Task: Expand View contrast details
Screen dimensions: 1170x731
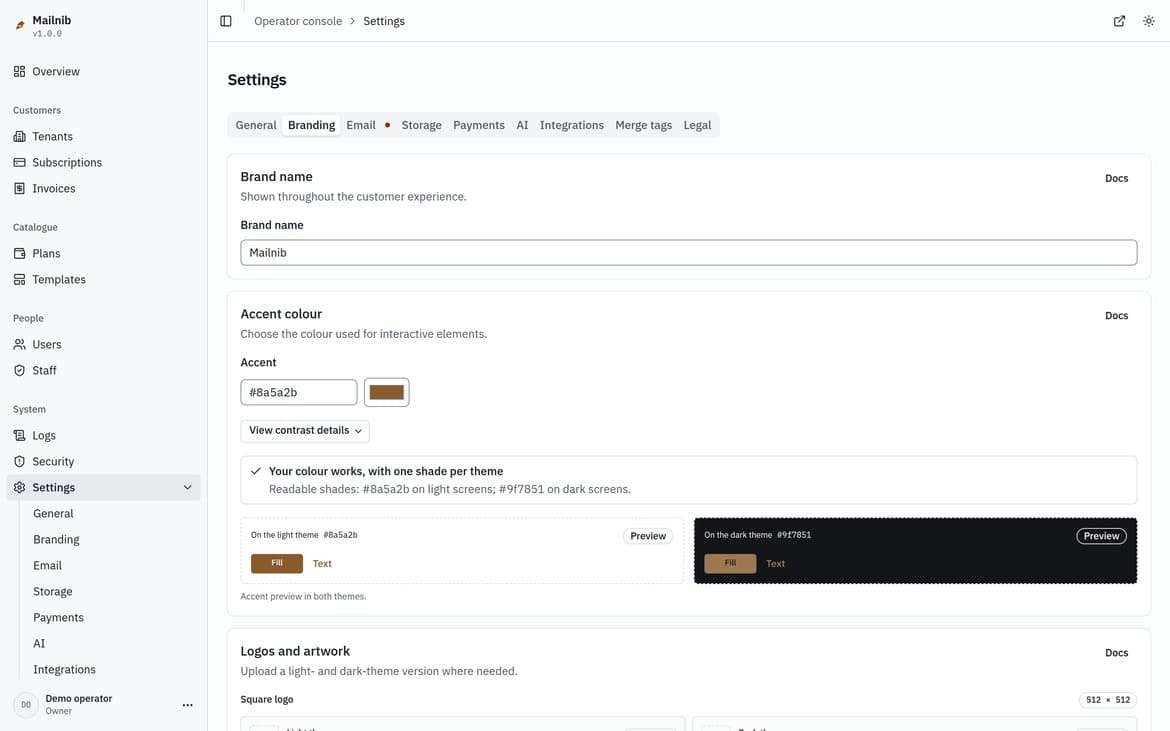Action: coord(305,431)
